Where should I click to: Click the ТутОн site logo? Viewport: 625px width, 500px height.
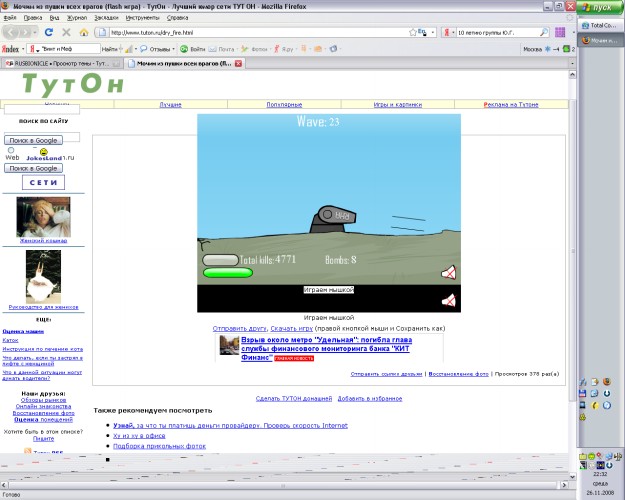(x=73, y=85)
